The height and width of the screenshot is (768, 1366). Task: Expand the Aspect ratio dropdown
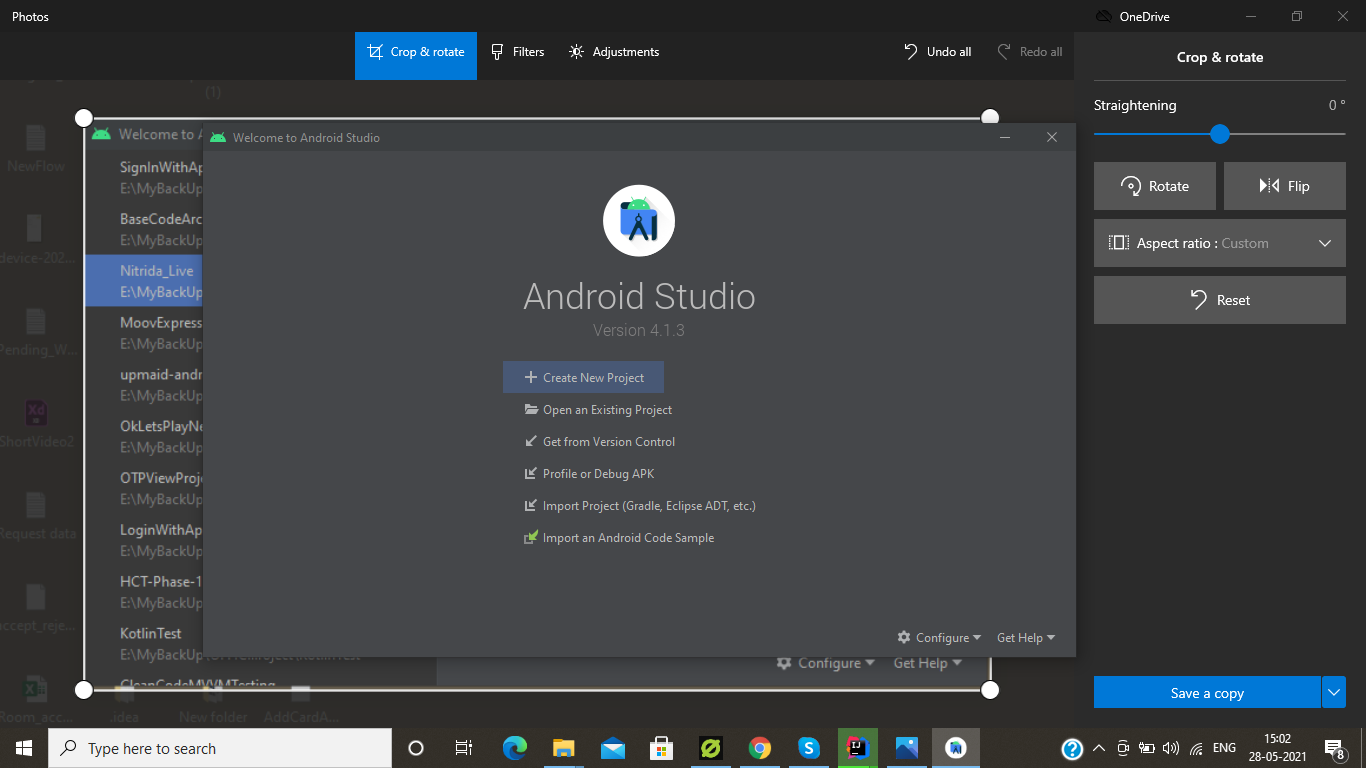(1325, 243)
